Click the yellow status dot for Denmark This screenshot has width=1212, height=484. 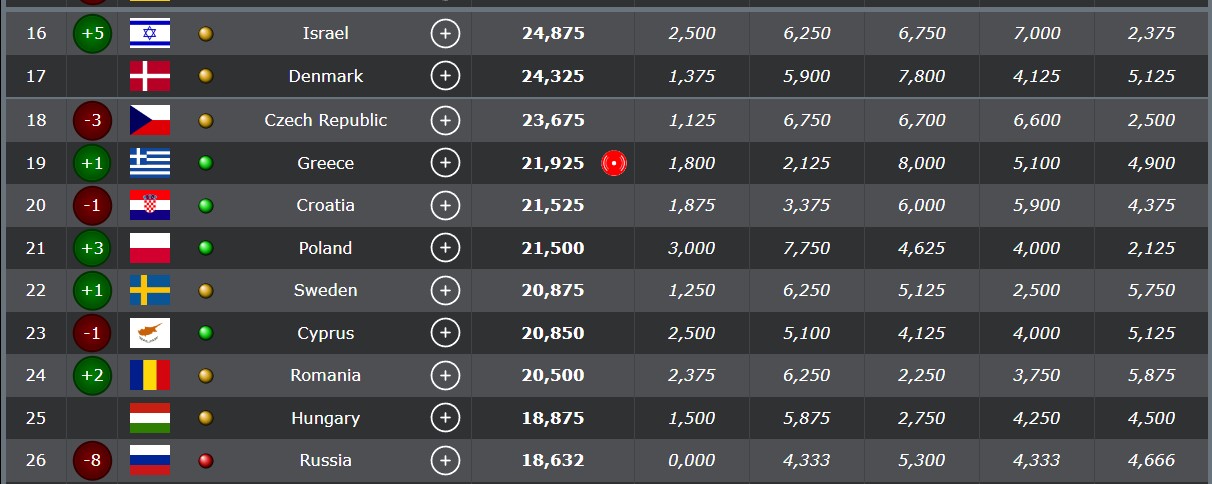tap(206, 76)
